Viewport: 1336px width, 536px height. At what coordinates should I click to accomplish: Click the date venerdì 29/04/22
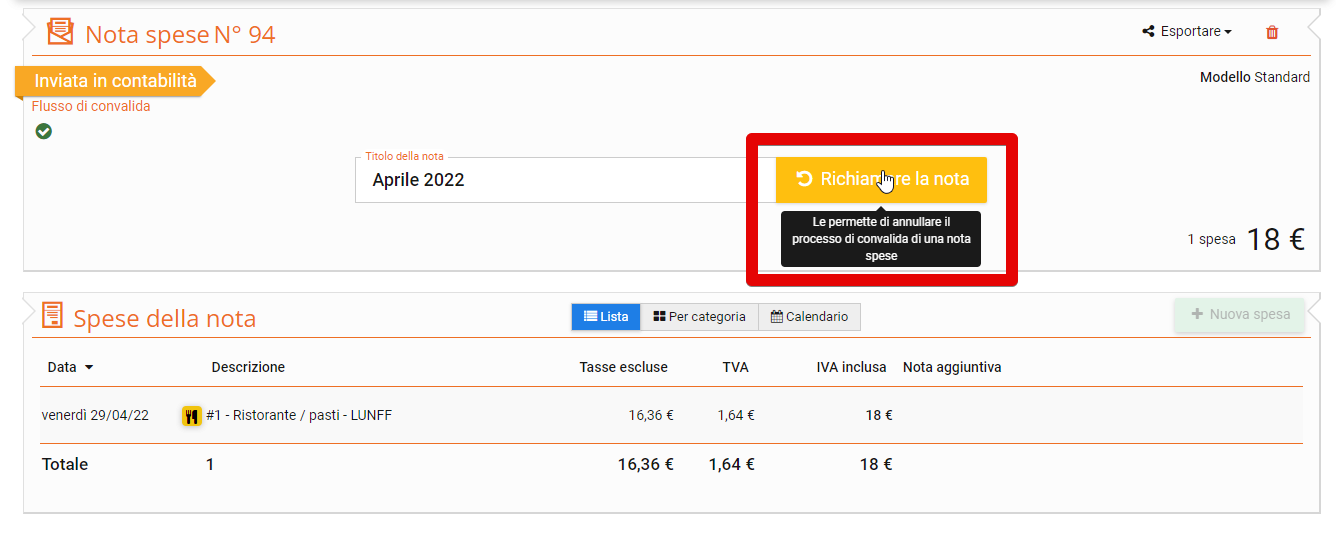tap(95, 415)
